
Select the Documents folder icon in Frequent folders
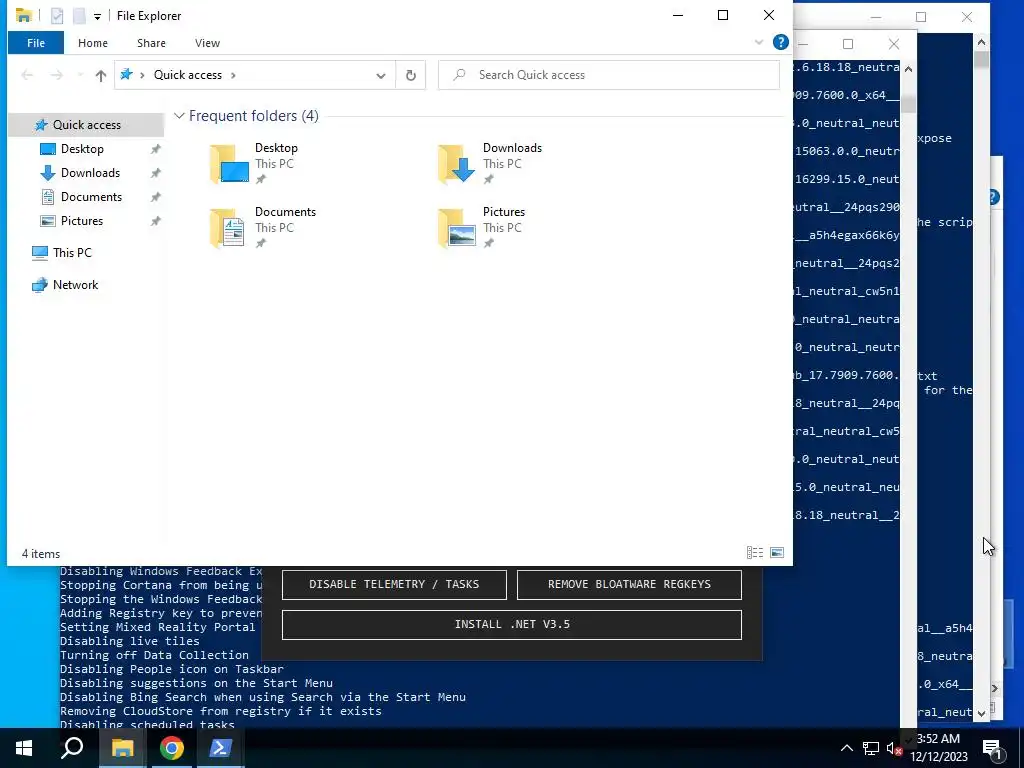[229, 227]
